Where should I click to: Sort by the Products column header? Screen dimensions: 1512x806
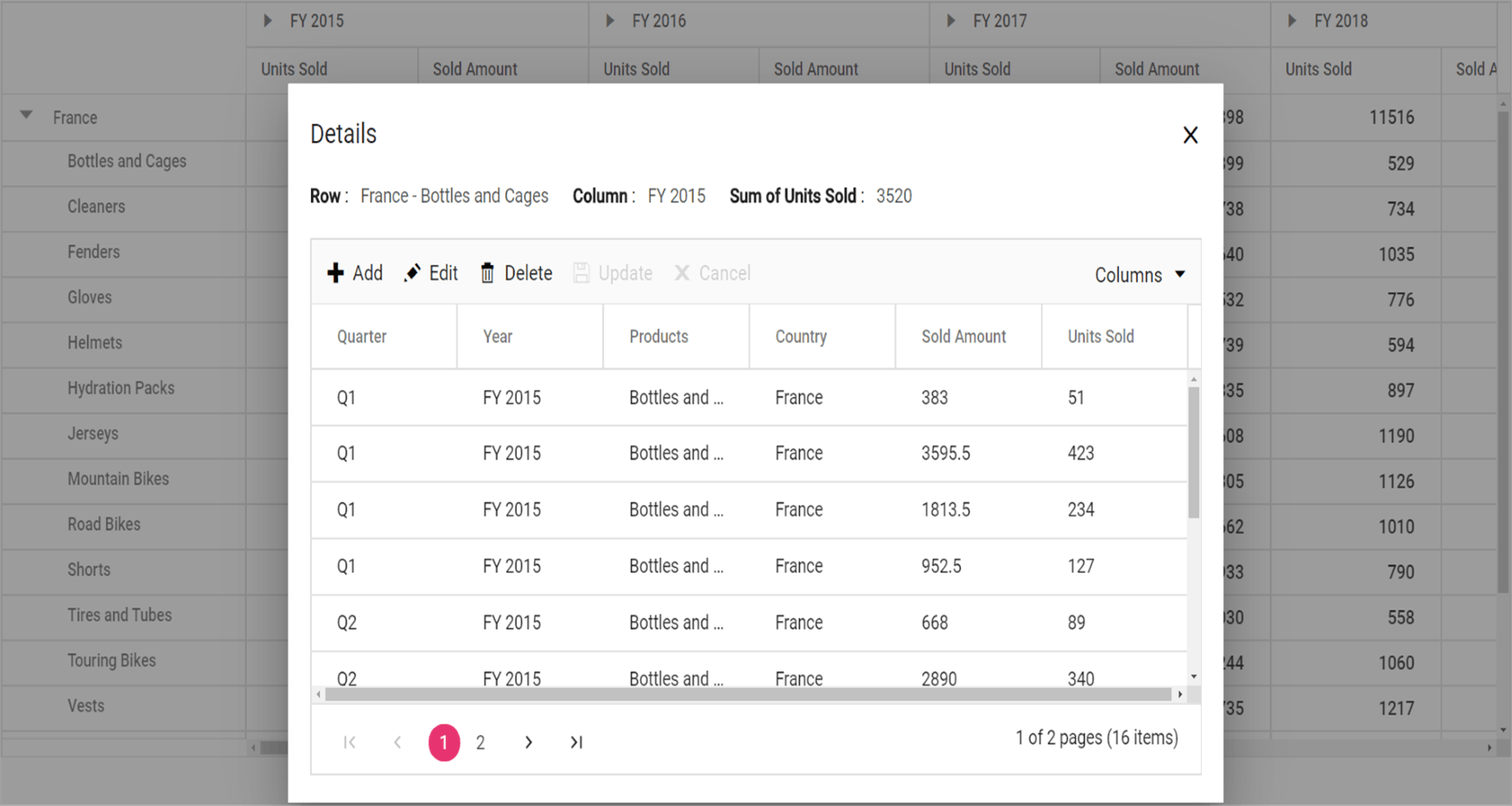[676, 337]
